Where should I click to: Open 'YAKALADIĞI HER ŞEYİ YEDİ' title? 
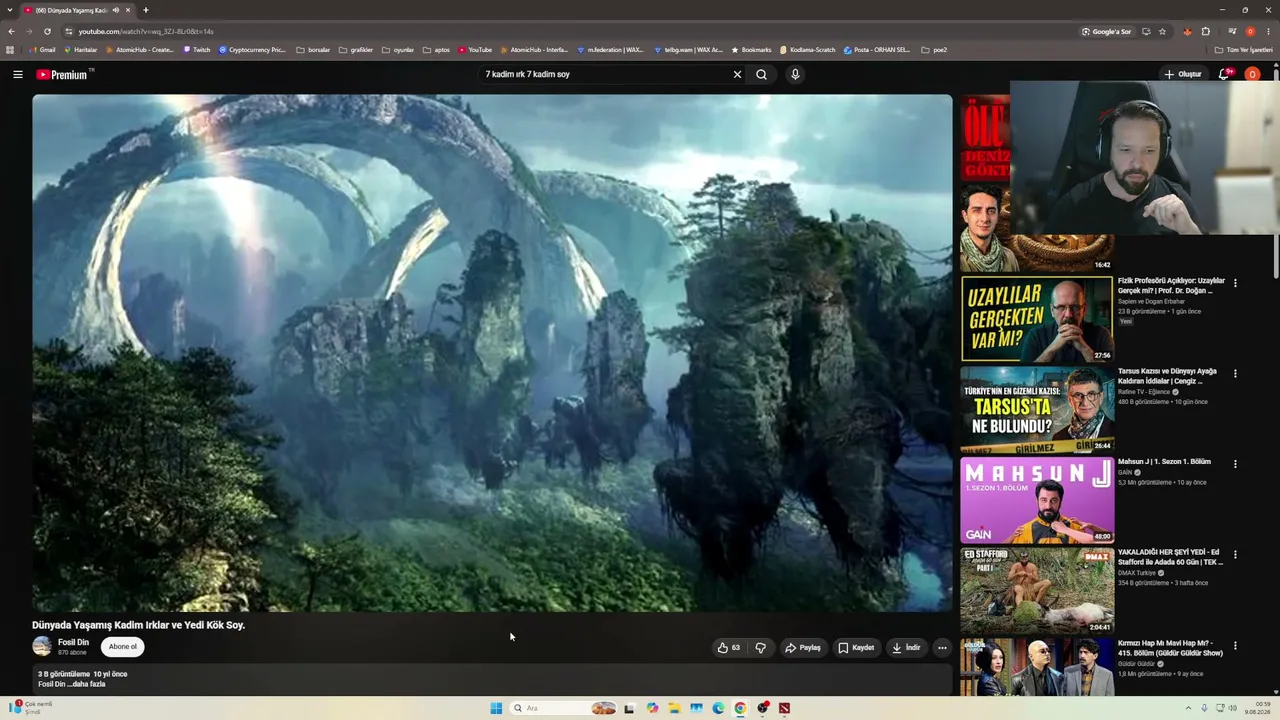click(x=1170, y=556)
